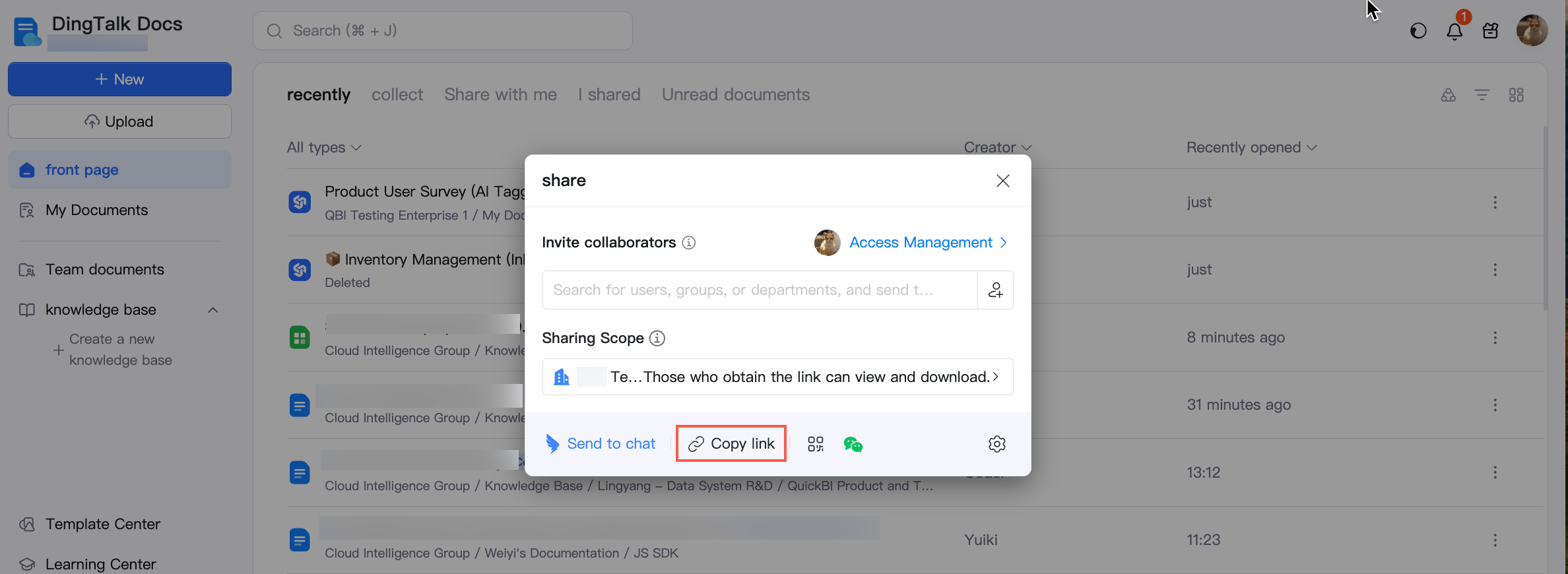Click the Yuiki creator name
The width and height of the screenshot is (1568, 574).
[x=980, y=540]
